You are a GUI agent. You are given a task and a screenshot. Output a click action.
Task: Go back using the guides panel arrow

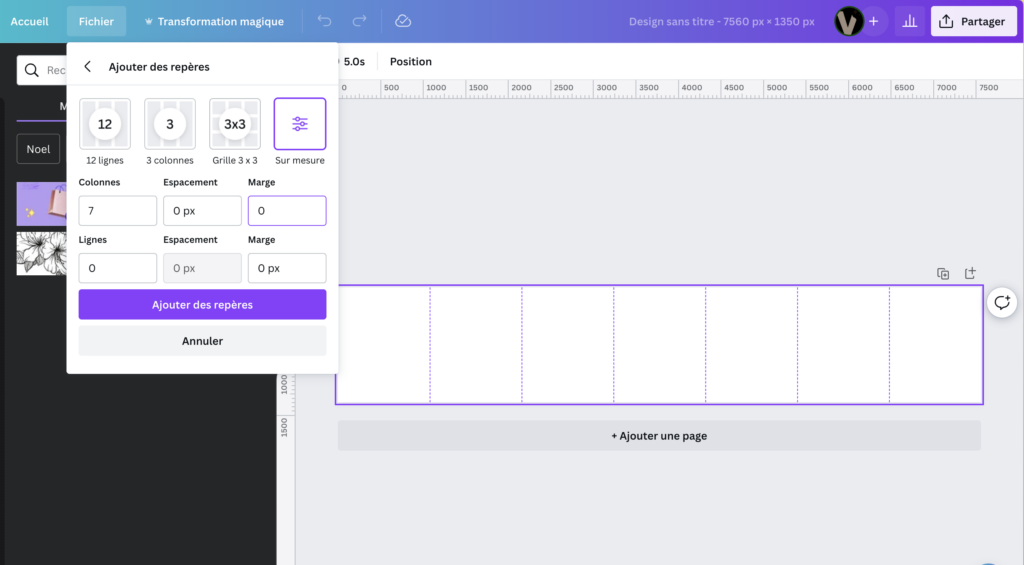tap(88, 67)
